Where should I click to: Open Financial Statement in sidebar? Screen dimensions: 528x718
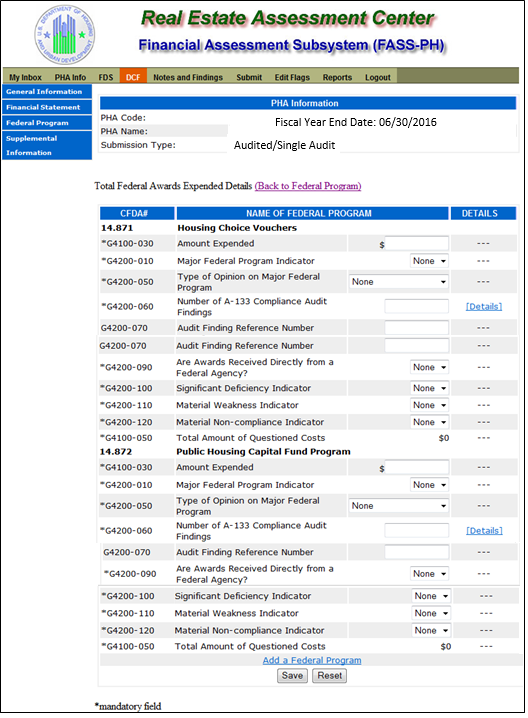[47, 107]
